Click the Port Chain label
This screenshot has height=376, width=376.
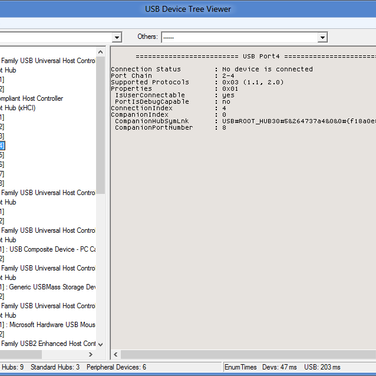tap(131, 76)
